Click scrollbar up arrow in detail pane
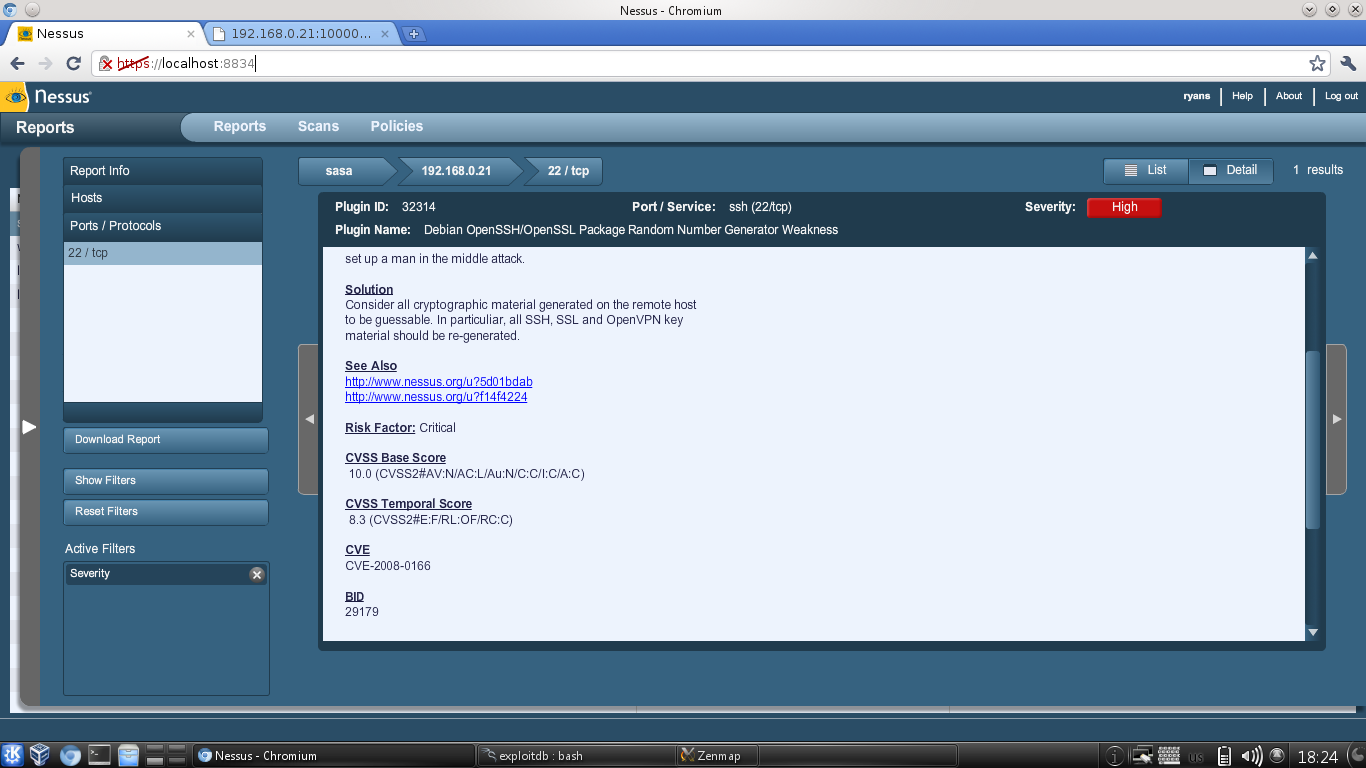 pos(1313,255)
